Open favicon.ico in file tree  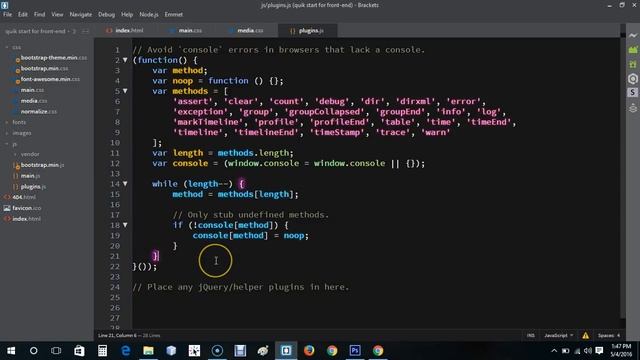click(27, 208)
